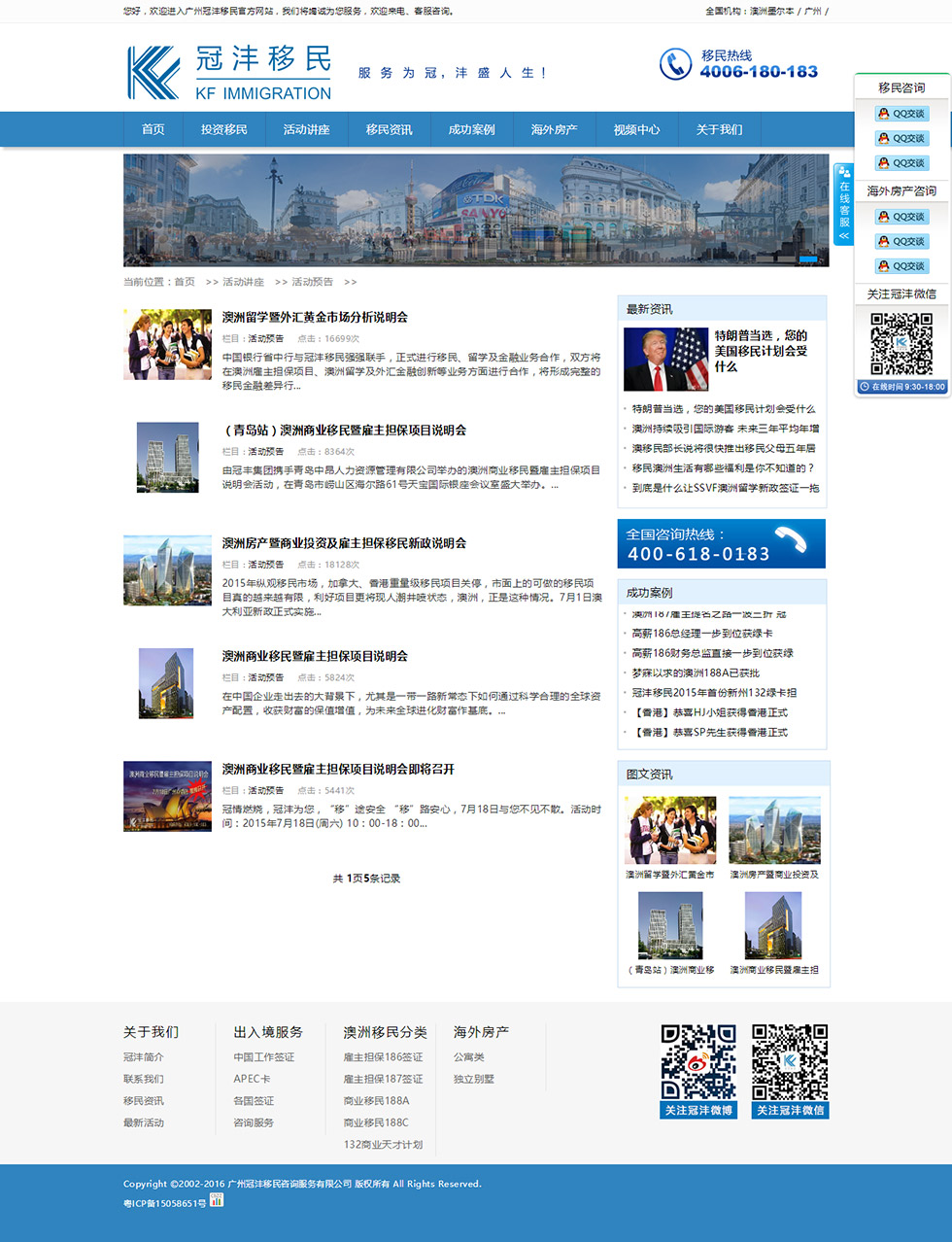Click the 首页 breadcrumb link
This screenshot has height=1242, width=952.
click(x=185, y=282)
